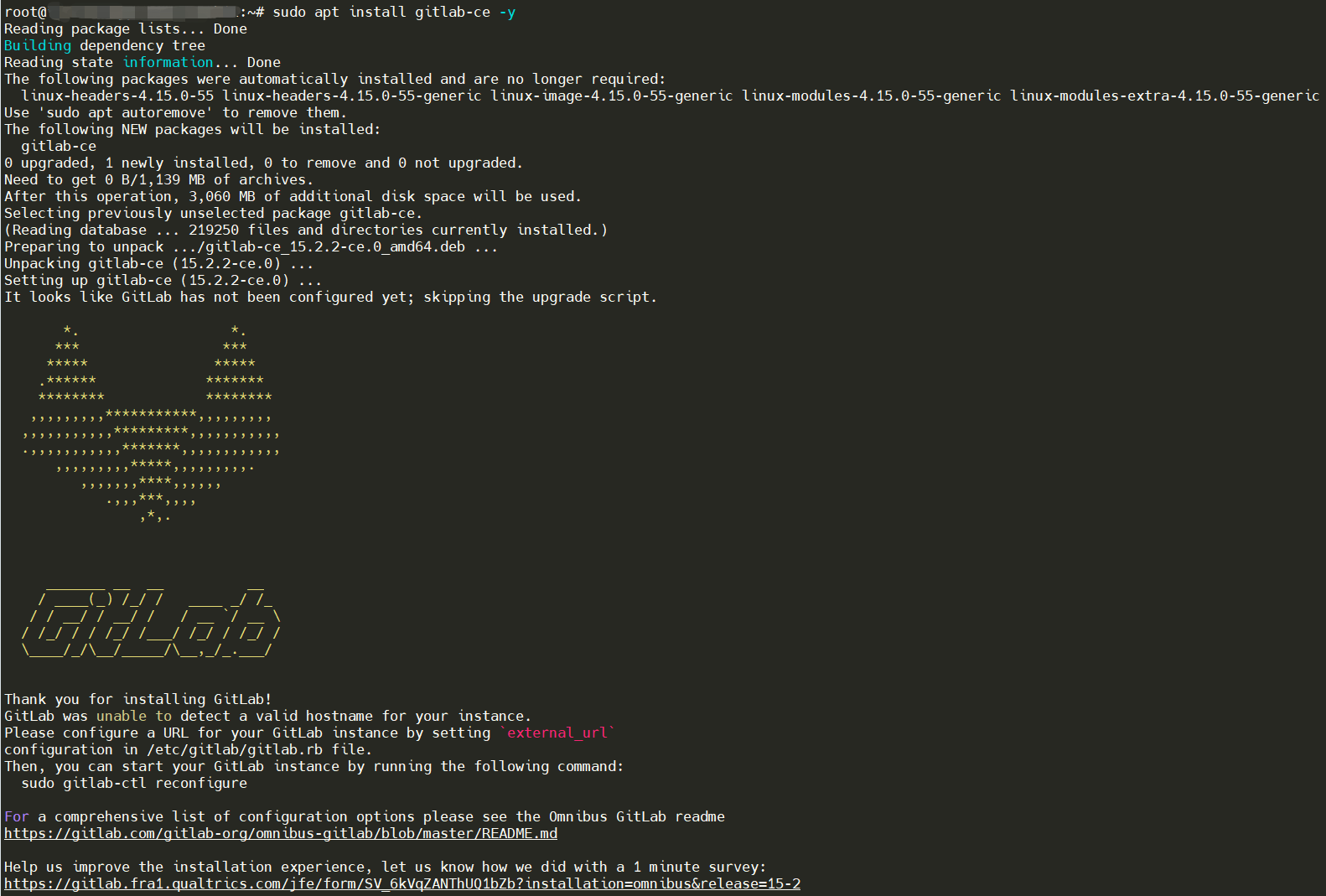Image resolution: width=1326 pixels, height=896 pixels.
Task: Click the '3,060 MB' disk space figure
Action: [x=222, y=196]
